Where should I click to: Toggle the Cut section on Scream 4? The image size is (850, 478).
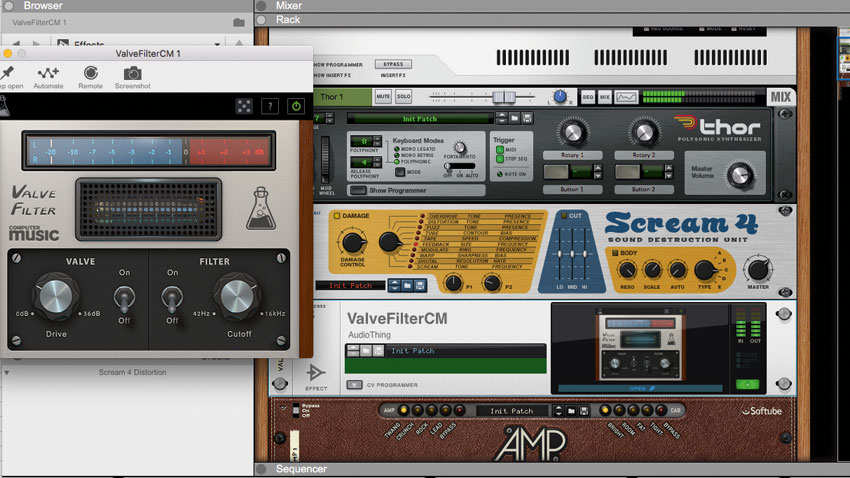[x=564, y=216]
